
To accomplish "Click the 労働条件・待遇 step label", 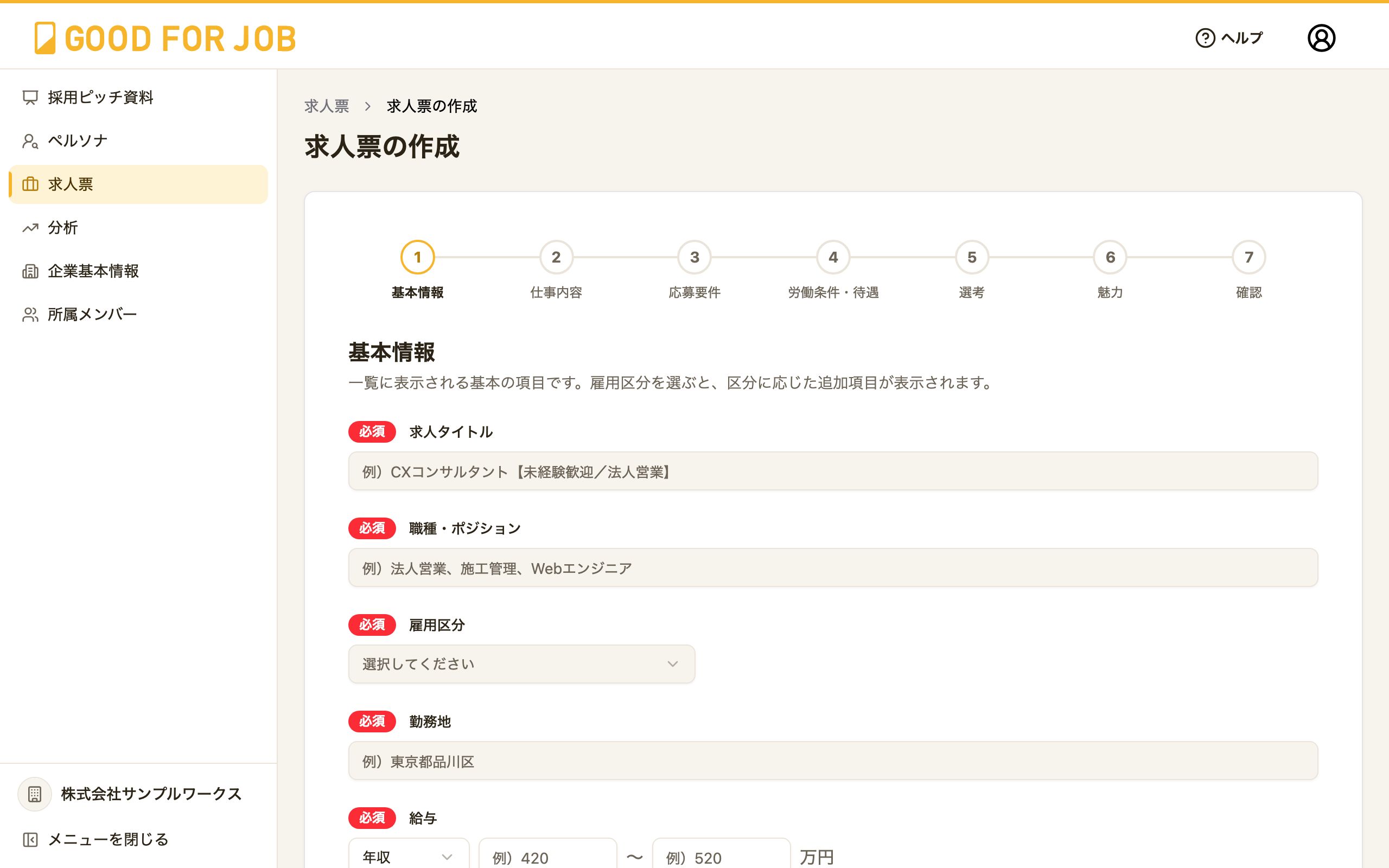I will [833, 293].
